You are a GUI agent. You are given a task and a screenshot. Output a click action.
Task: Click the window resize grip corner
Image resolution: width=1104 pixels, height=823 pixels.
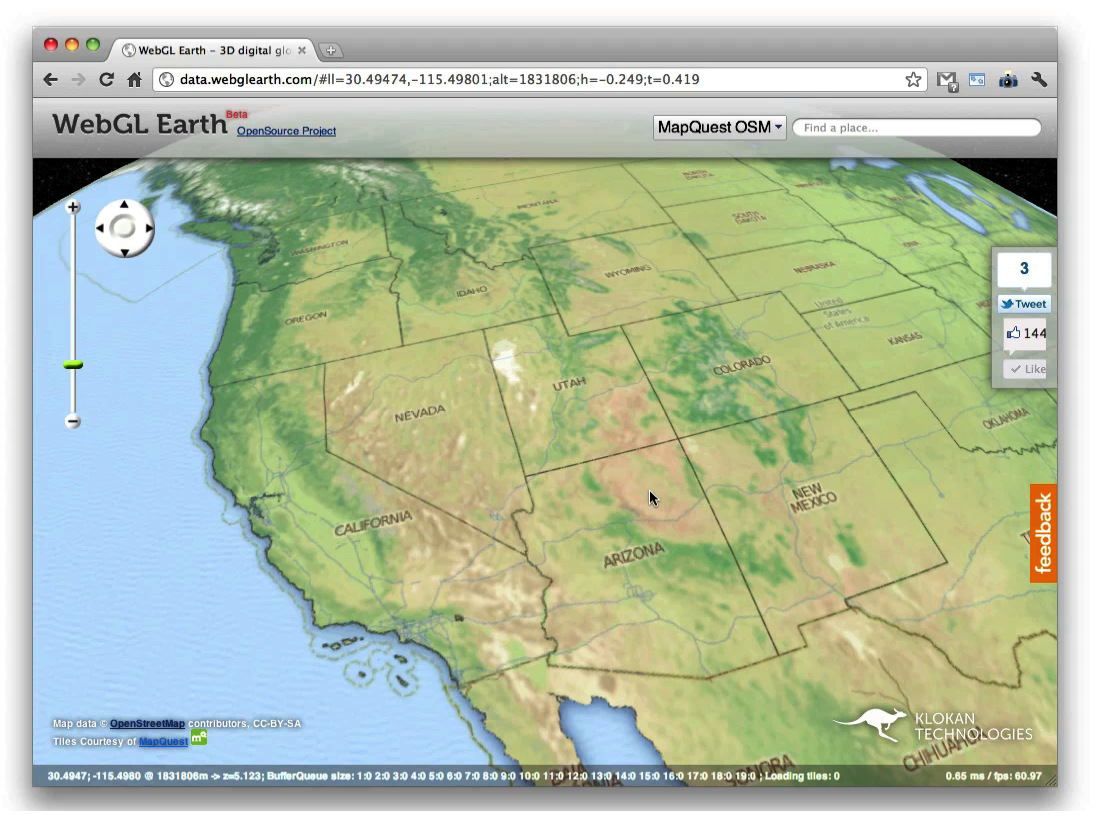tap(1051, 780)
